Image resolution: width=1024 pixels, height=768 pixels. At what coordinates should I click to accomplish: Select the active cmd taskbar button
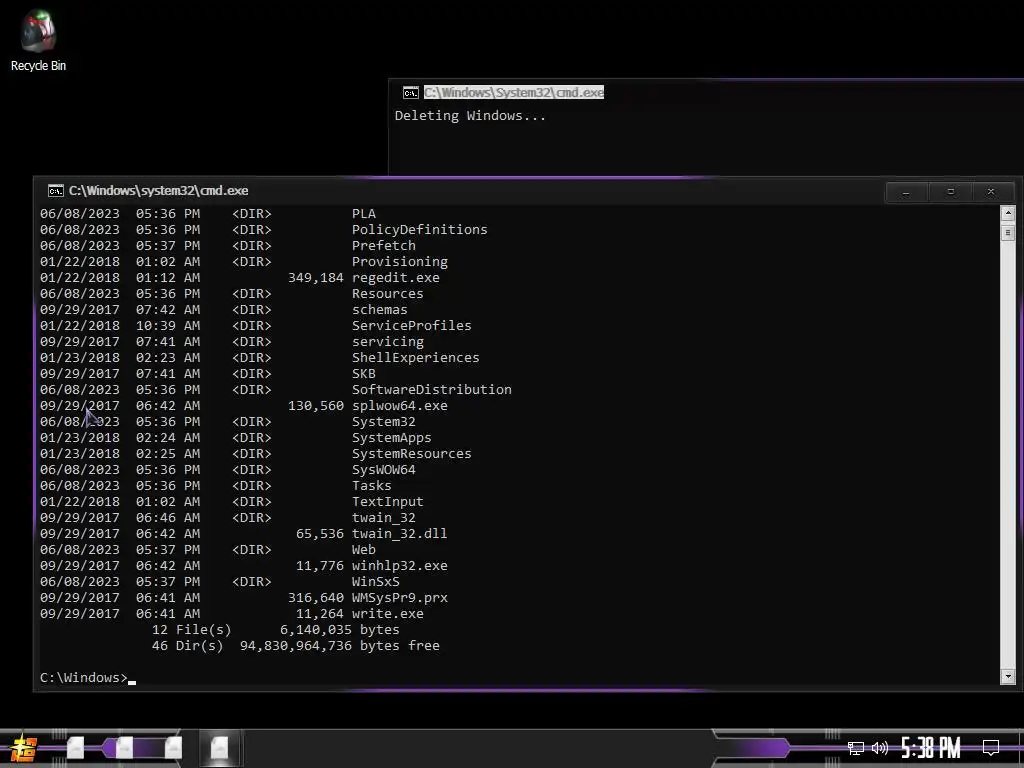219,748
